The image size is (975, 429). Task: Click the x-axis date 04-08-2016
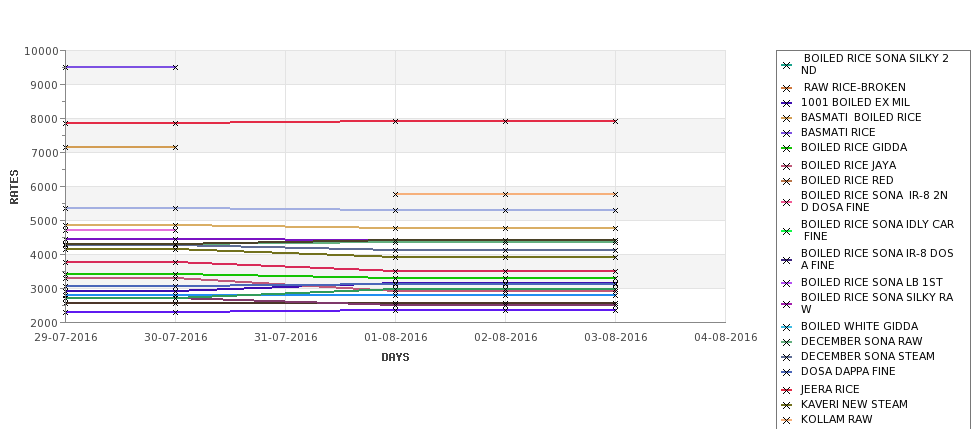point(726,338)
